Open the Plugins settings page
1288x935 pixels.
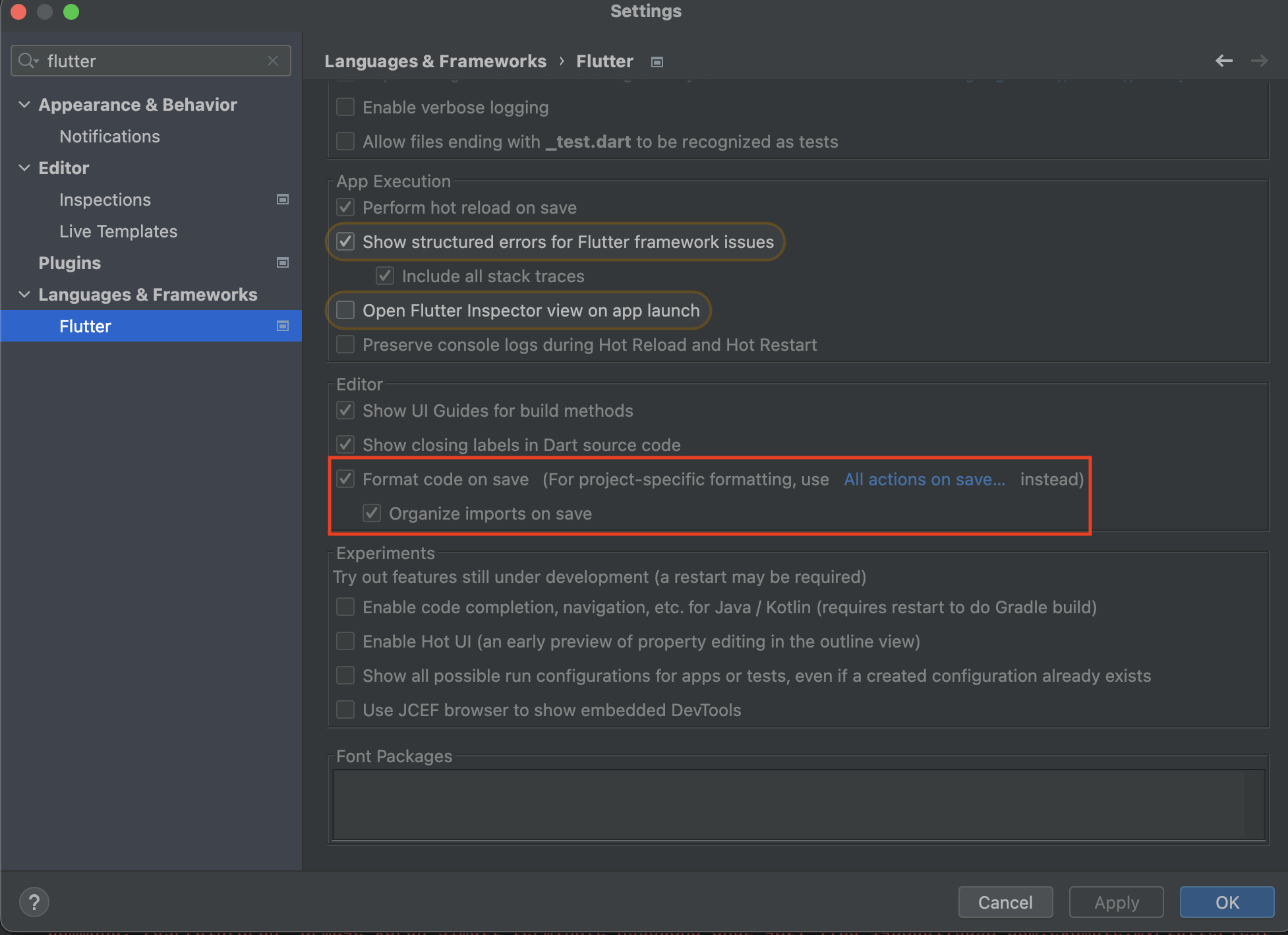click(69, 262)
